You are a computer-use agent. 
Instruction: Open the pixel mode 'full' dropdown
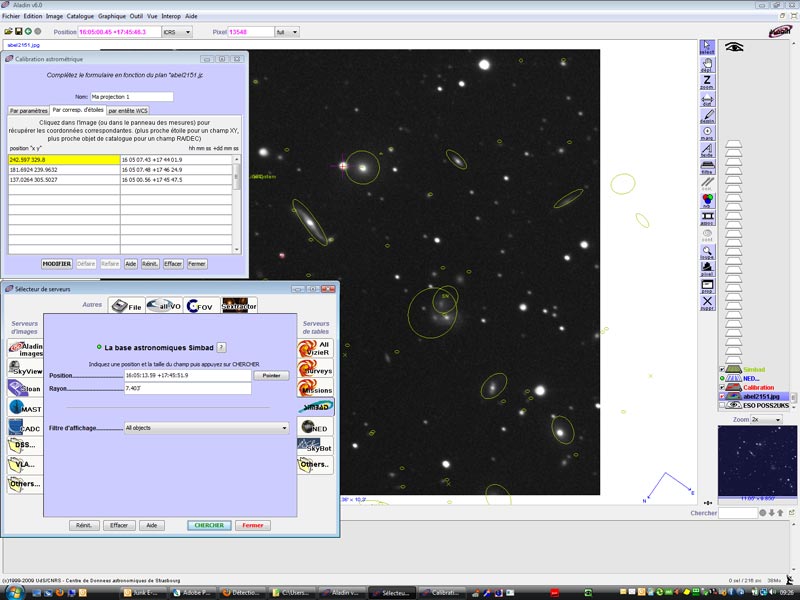pyautogui.click(x=287, y=32)
